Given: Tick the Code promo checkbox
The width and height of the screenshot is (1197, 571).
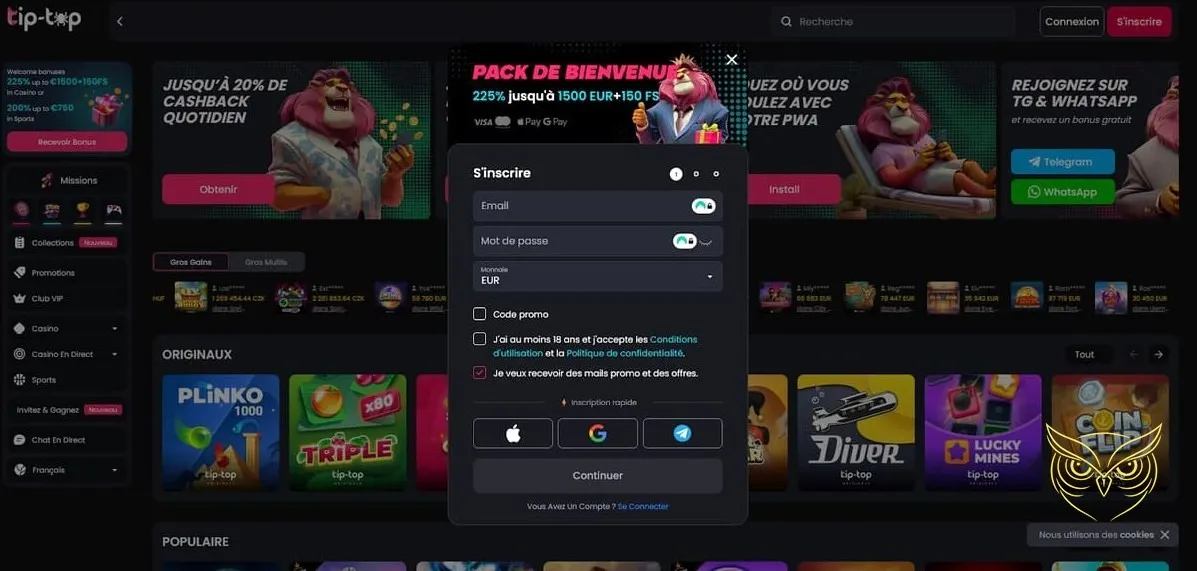Looking at the screenshot, I should pos(479,314).
